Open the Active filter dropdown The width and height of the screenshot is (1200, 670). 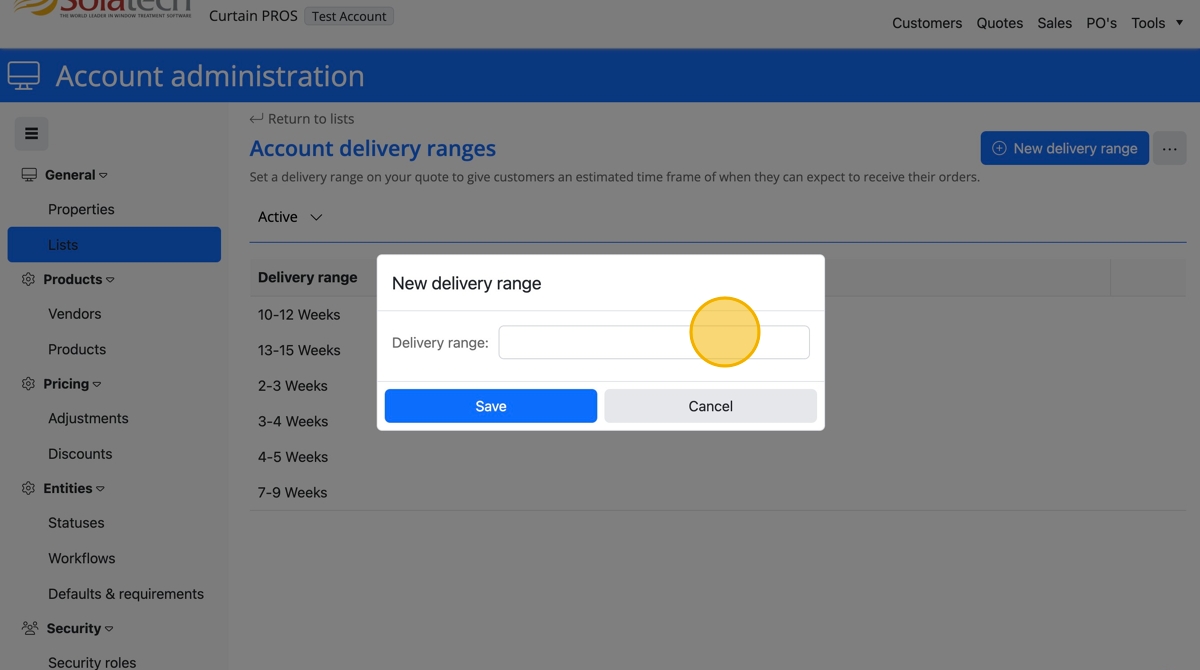[x=290, y=217]
